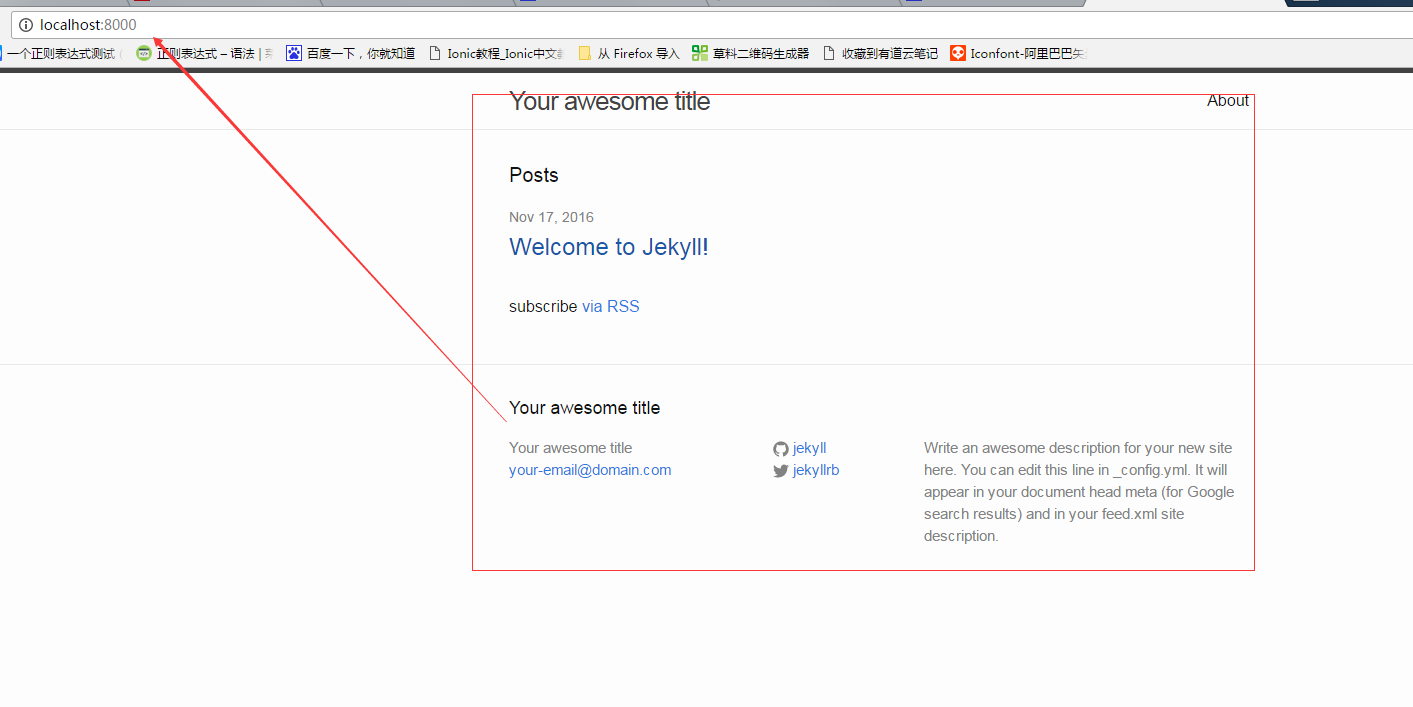Open the 草料二维码生成器 bookmark

(x=750, y=54)
